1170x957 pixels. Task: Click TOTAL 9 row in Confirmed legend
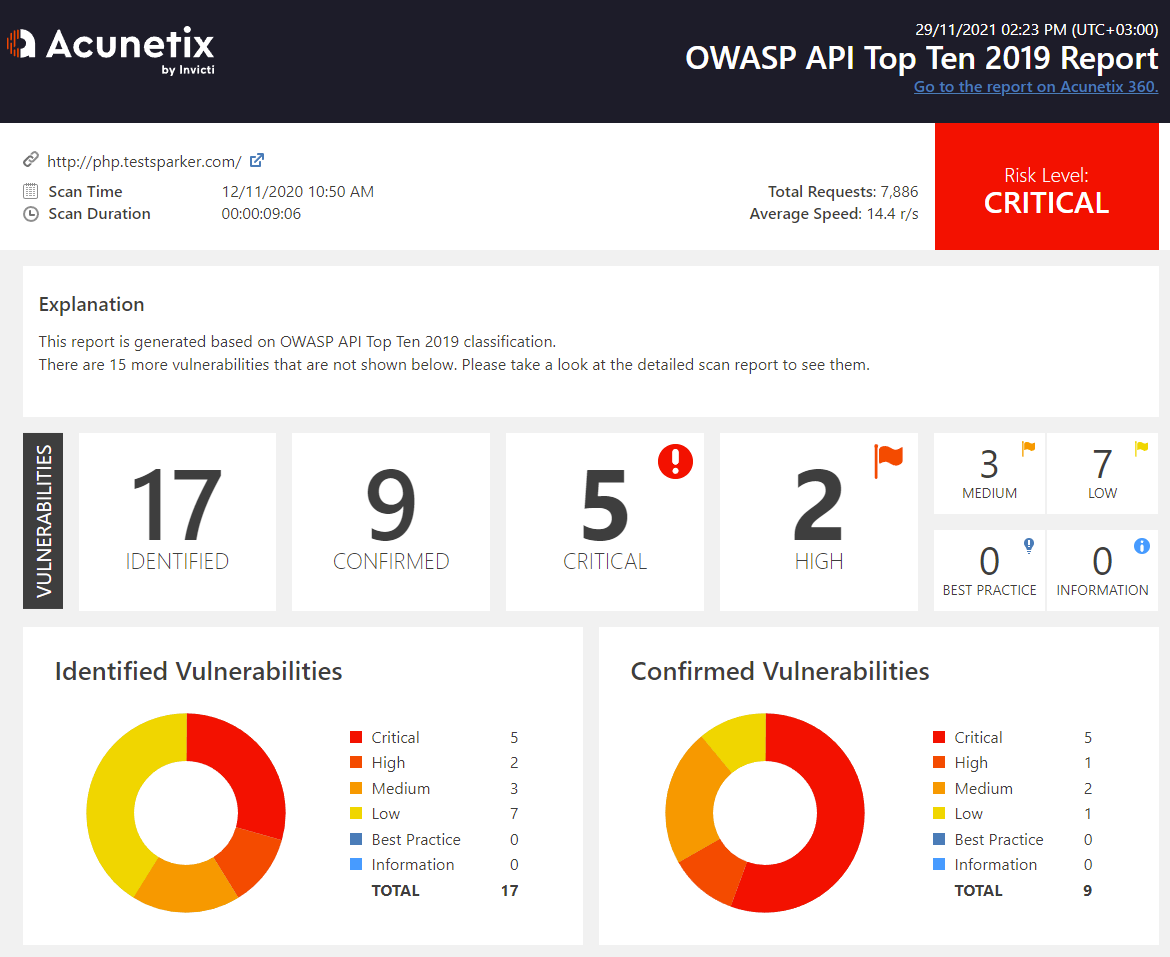[x=1023, y=891]
